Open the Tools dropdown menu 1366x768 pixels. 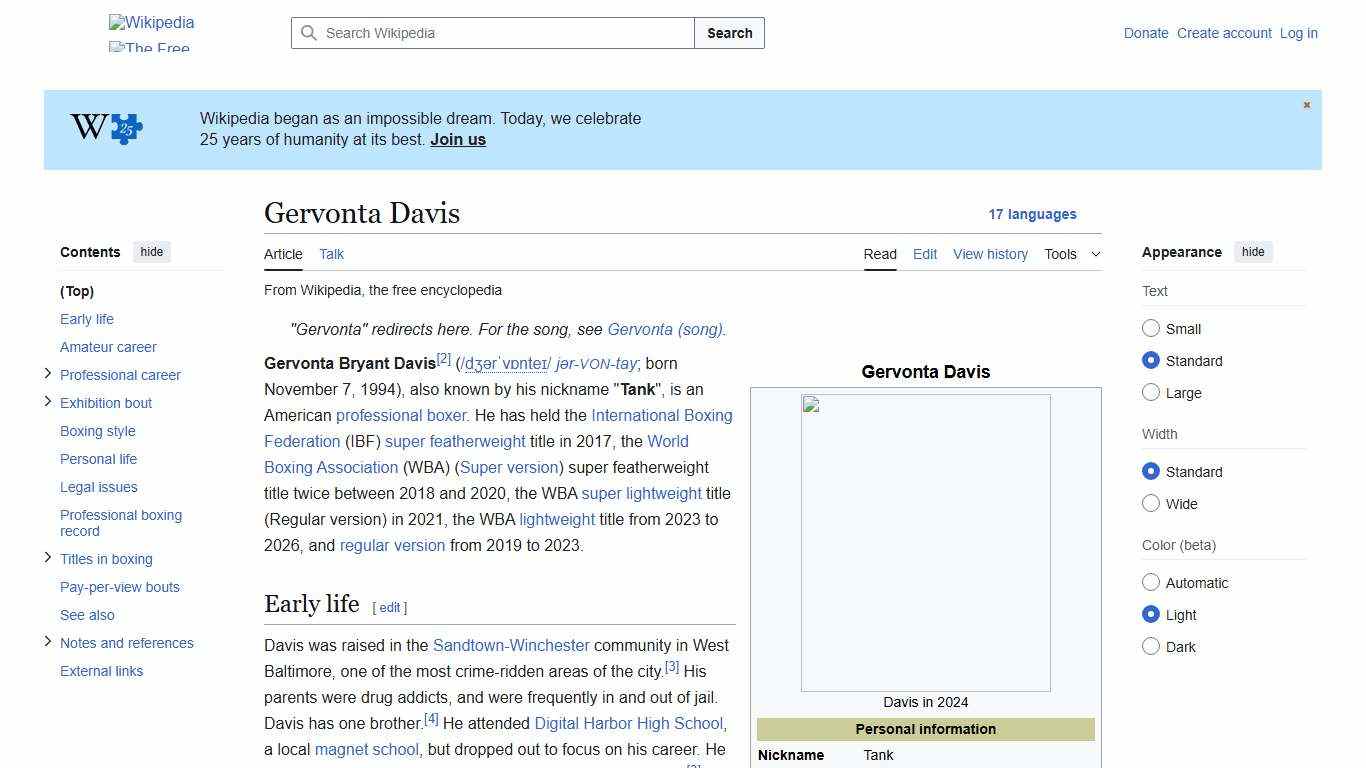click(1071, 254)
